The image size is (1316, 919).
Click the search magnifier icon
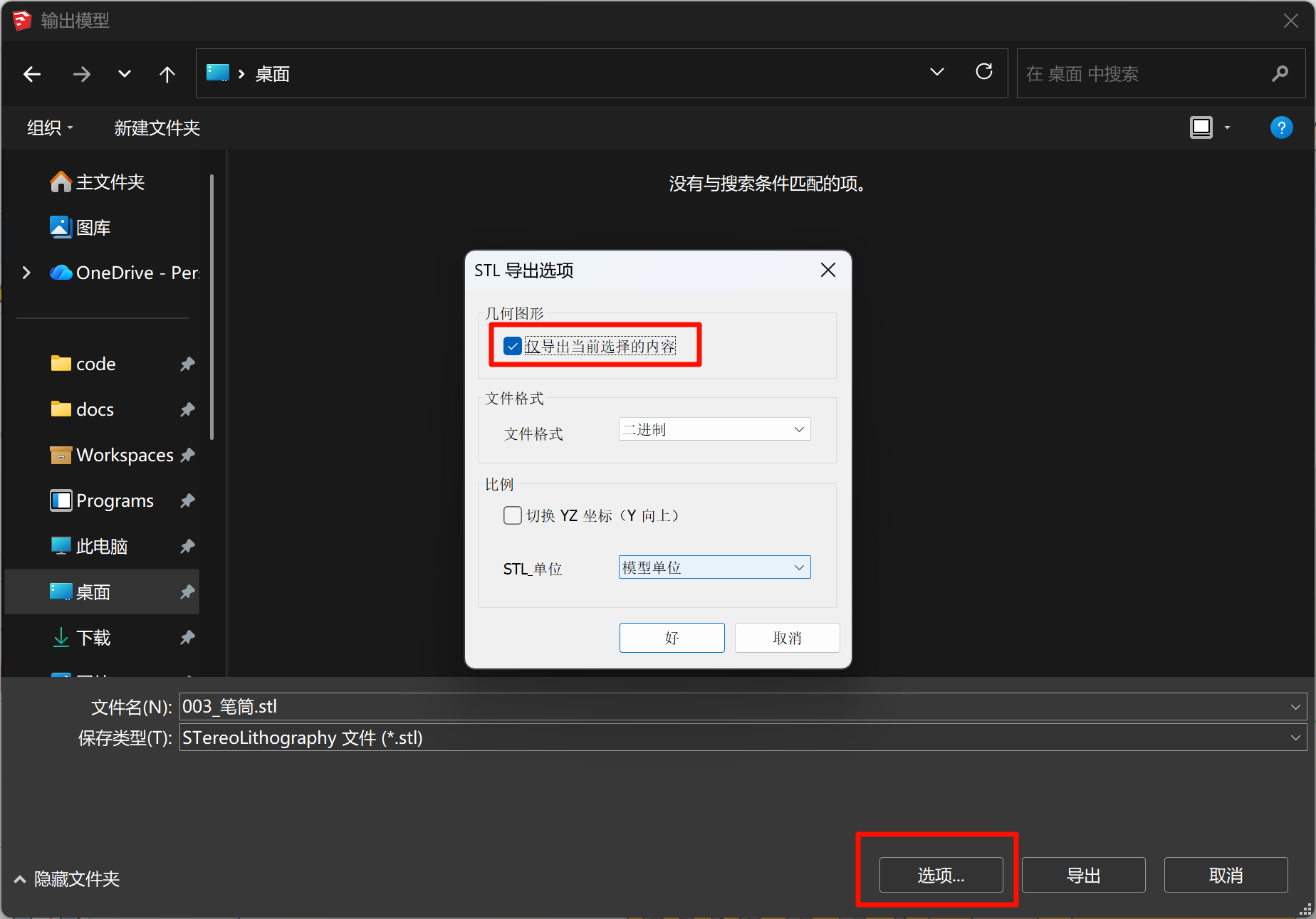coord(1280,73)
